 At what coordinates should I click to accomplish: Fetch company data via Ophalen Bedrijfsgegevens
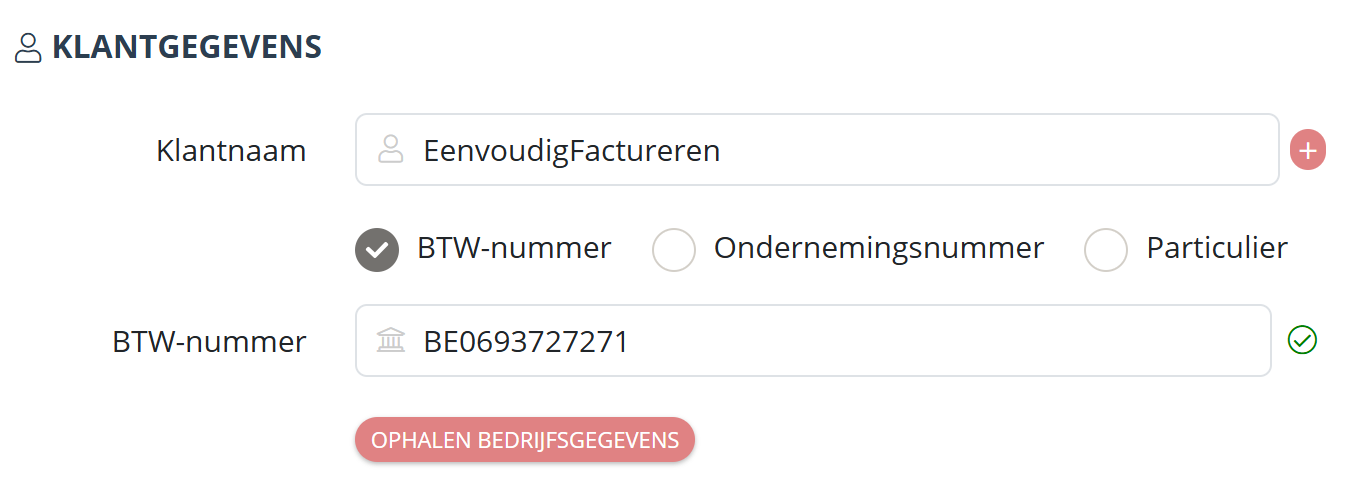point(525,440)
